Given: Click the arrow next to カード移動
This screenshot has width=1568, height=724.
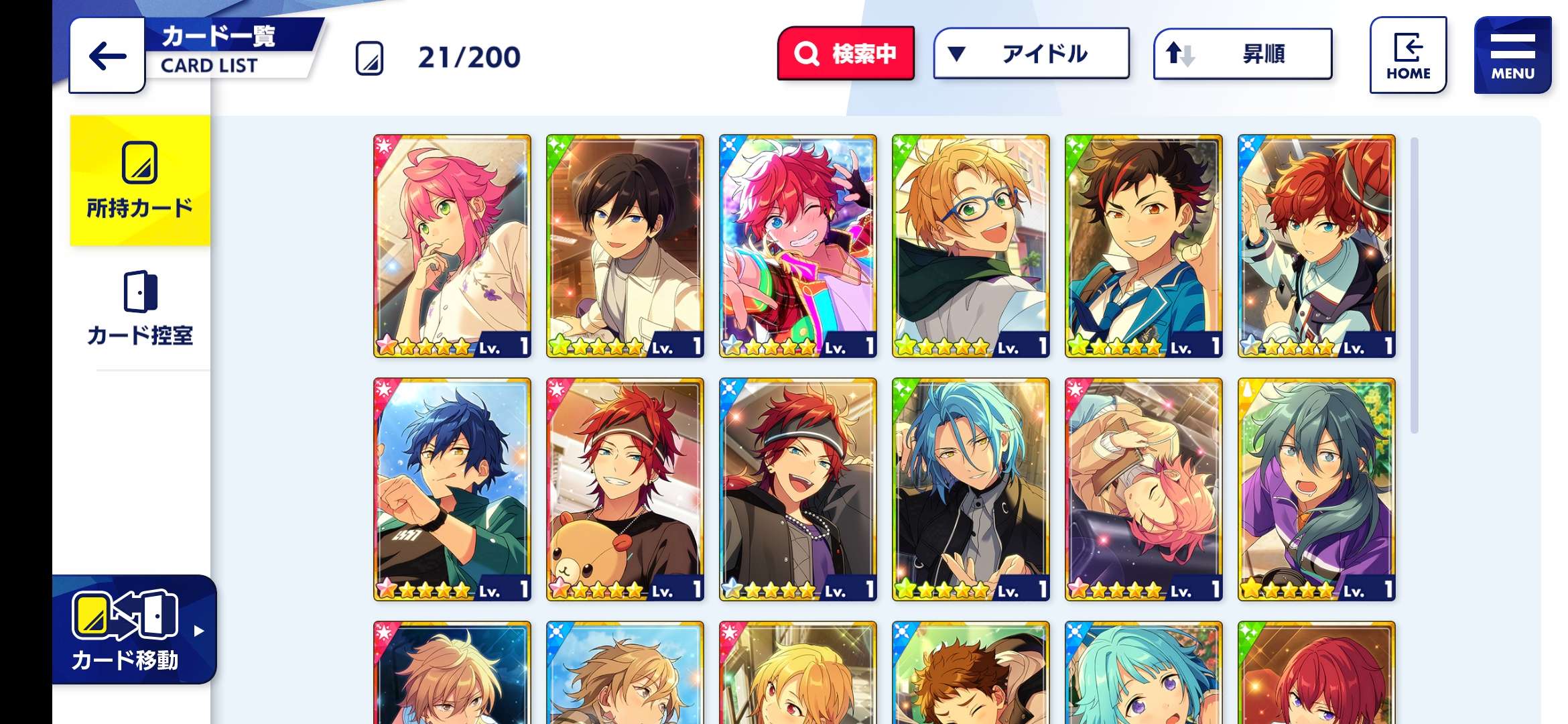Looking at the screenshot, I should coord(198,631).
